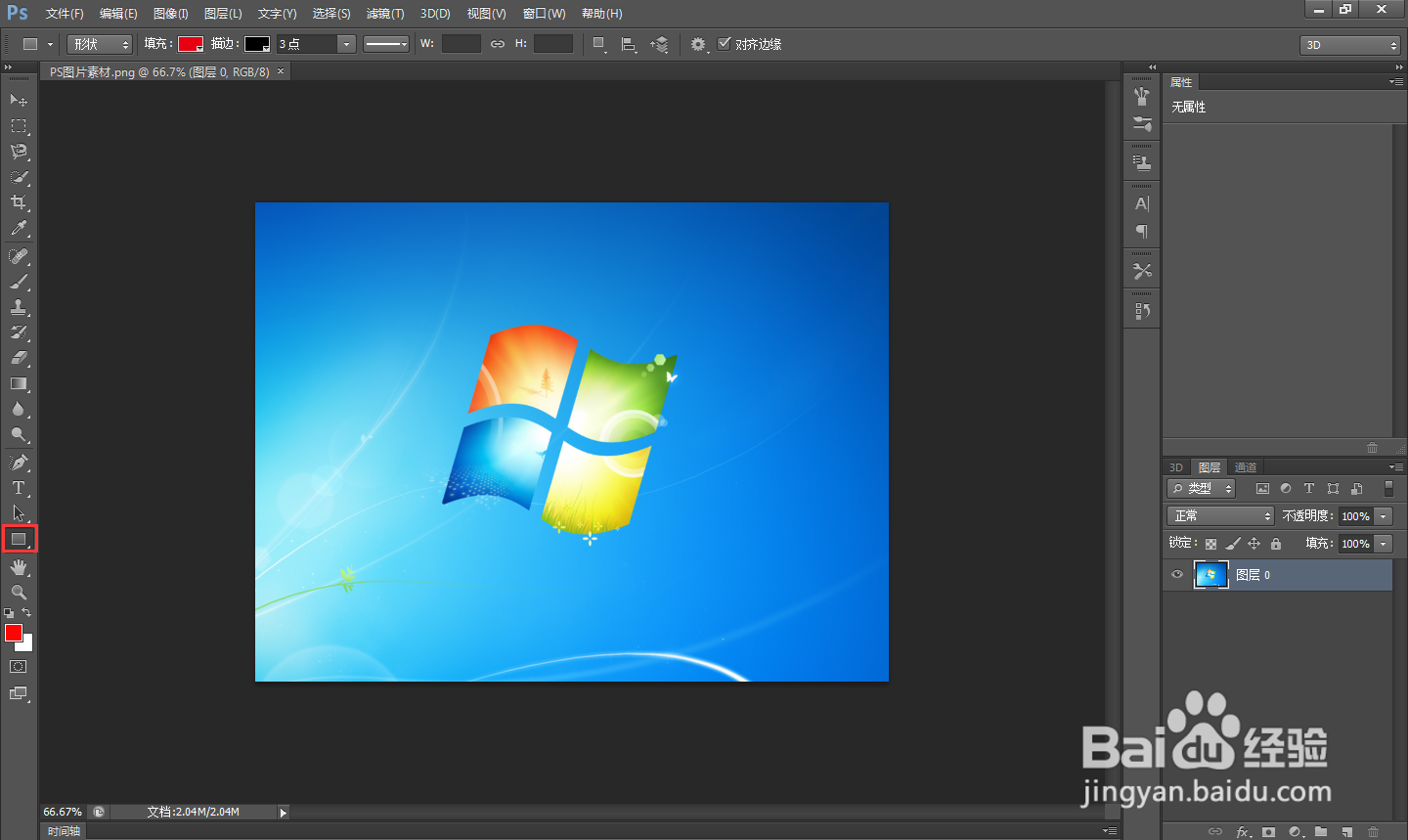Switch to the 3D panel tab
Viewport: 1408px width, 840px height.
tap(1176, 467)
